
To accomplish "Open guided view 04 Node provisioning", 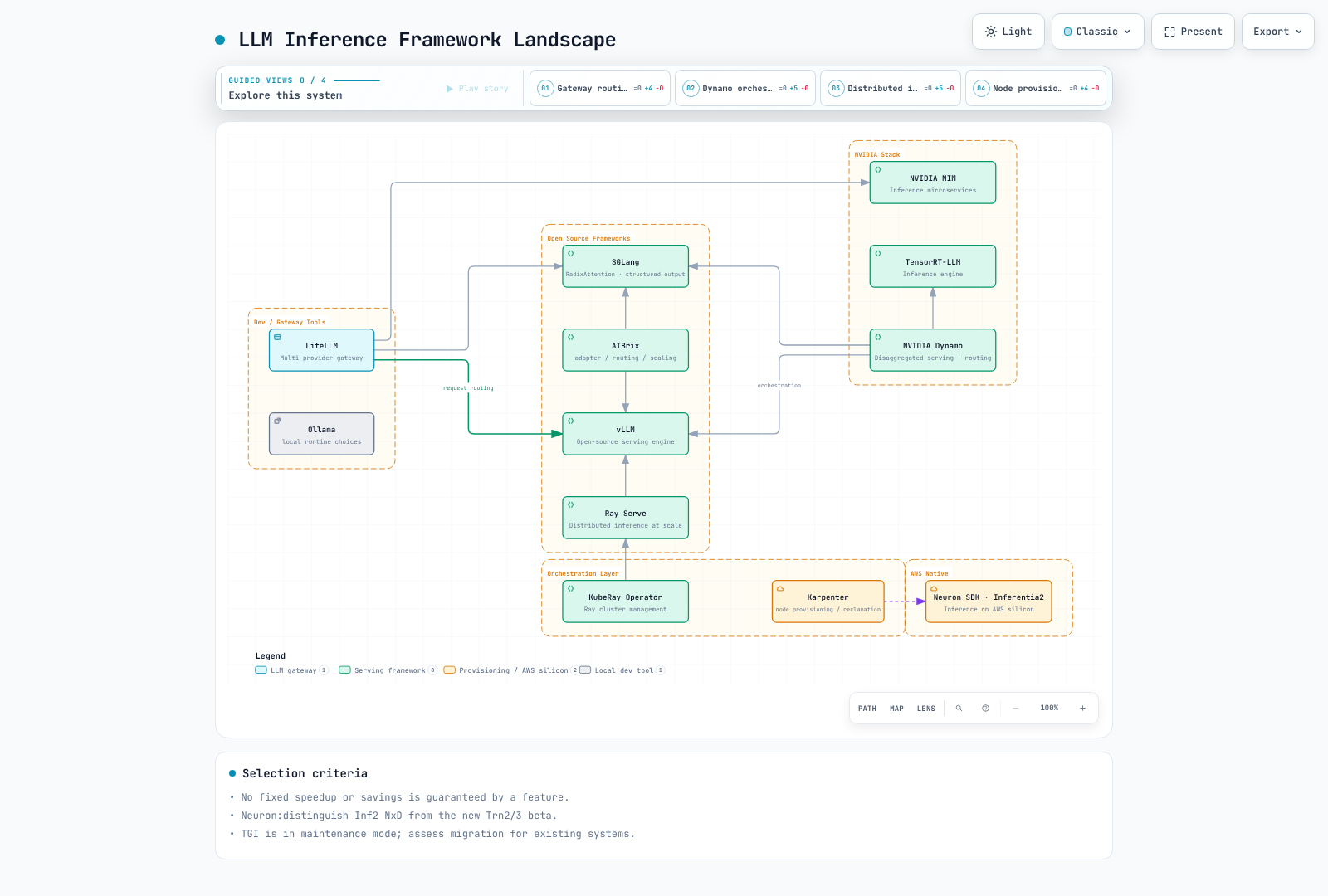I will [1036, 88].
